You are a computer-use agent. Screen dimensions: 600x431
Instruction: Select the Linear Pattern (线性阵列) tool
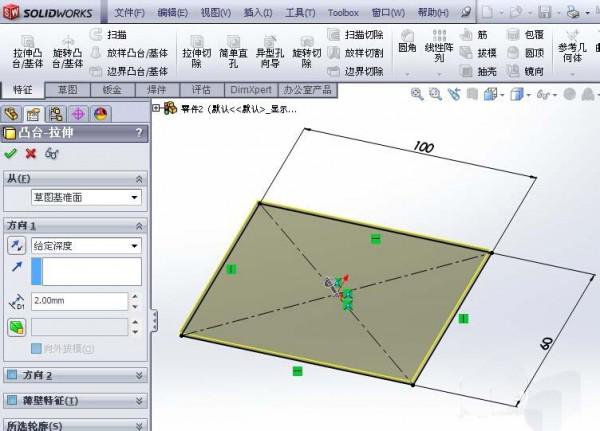point(439,46)
